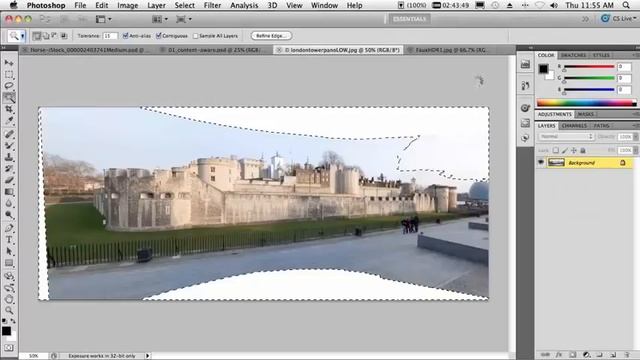Click the red R color slider
640x360 pixels.
coord(589,67)
